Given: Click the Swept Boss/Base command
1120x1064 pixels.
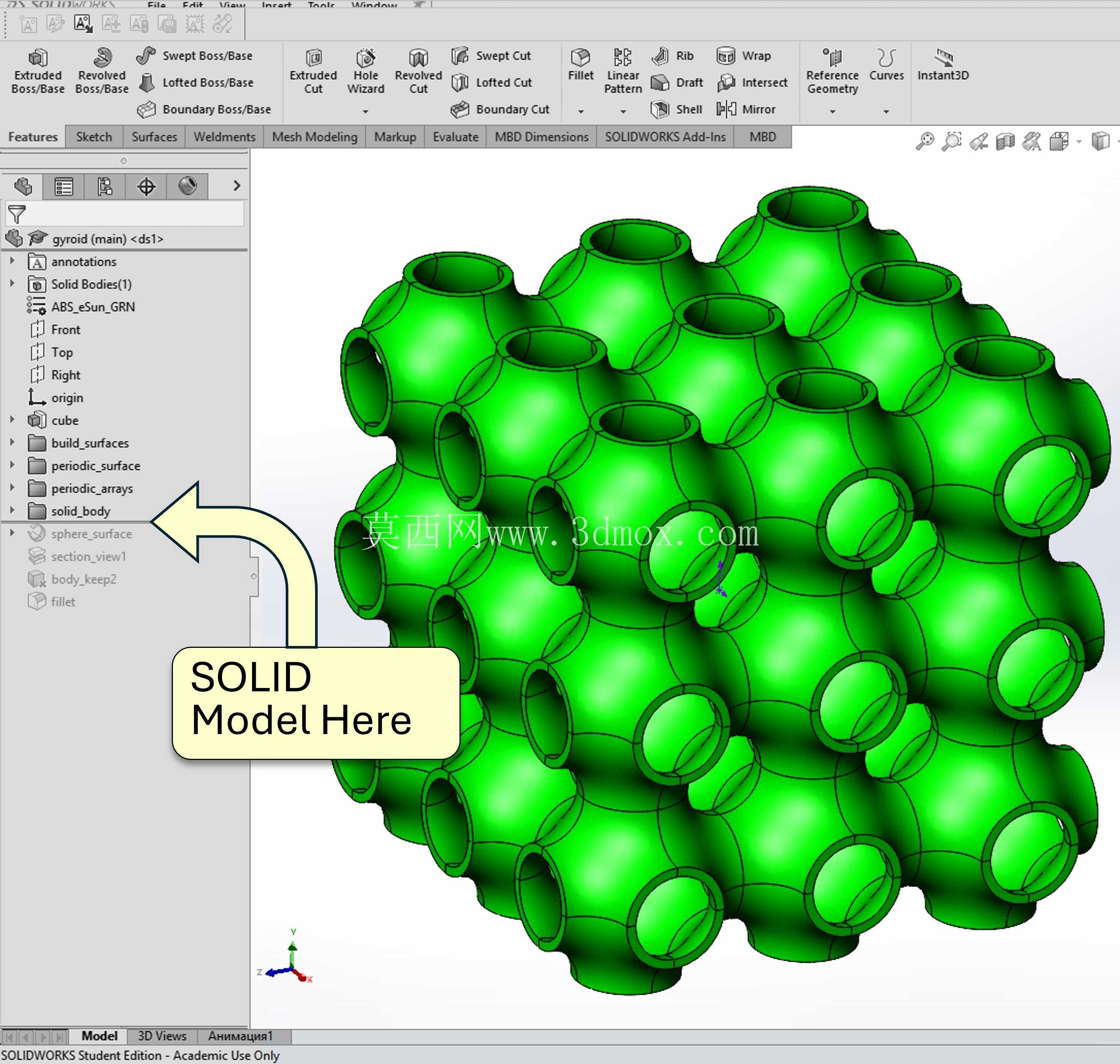Looking at the screenshot, I should (195, 55).
